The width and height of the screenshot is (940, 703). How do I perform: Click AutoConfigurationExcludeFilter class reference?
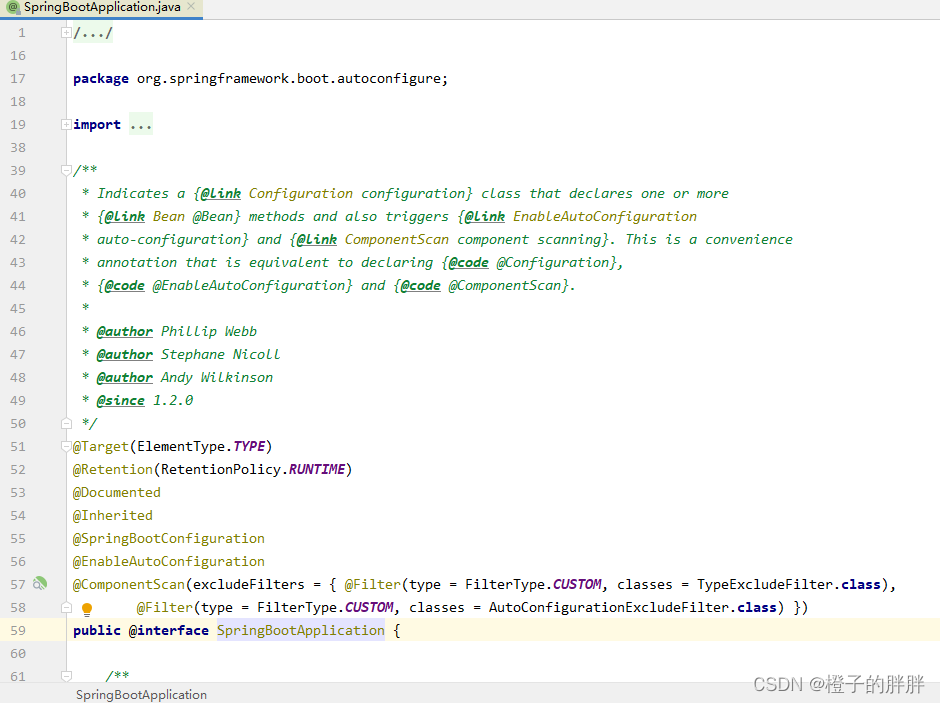[608, 608]
